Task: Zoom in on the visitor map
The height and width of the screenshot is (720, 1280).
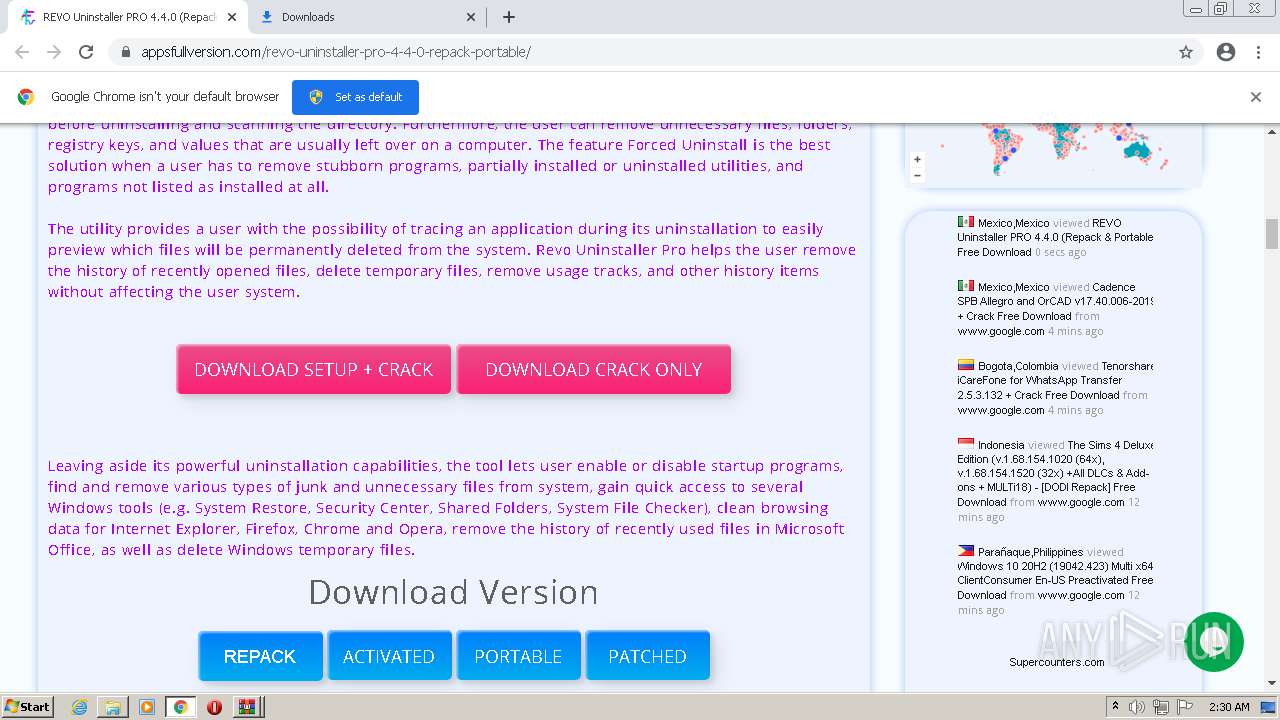Action: coord(917,159)
